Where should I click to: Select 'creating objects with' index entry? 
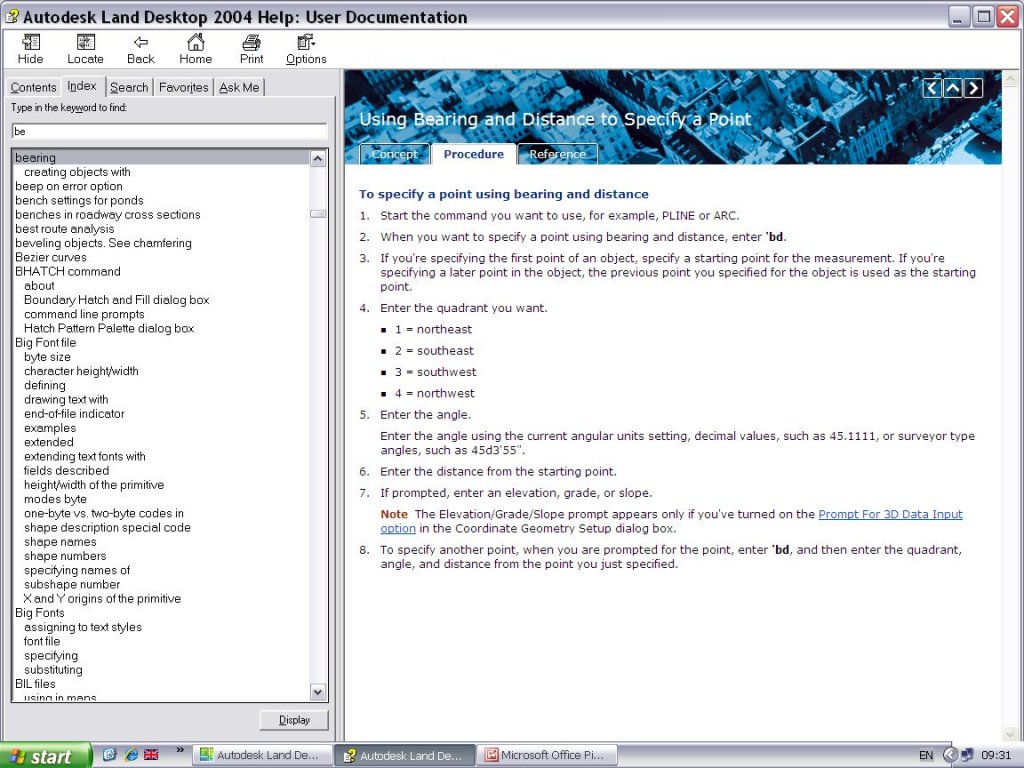(x=77, y=172)
